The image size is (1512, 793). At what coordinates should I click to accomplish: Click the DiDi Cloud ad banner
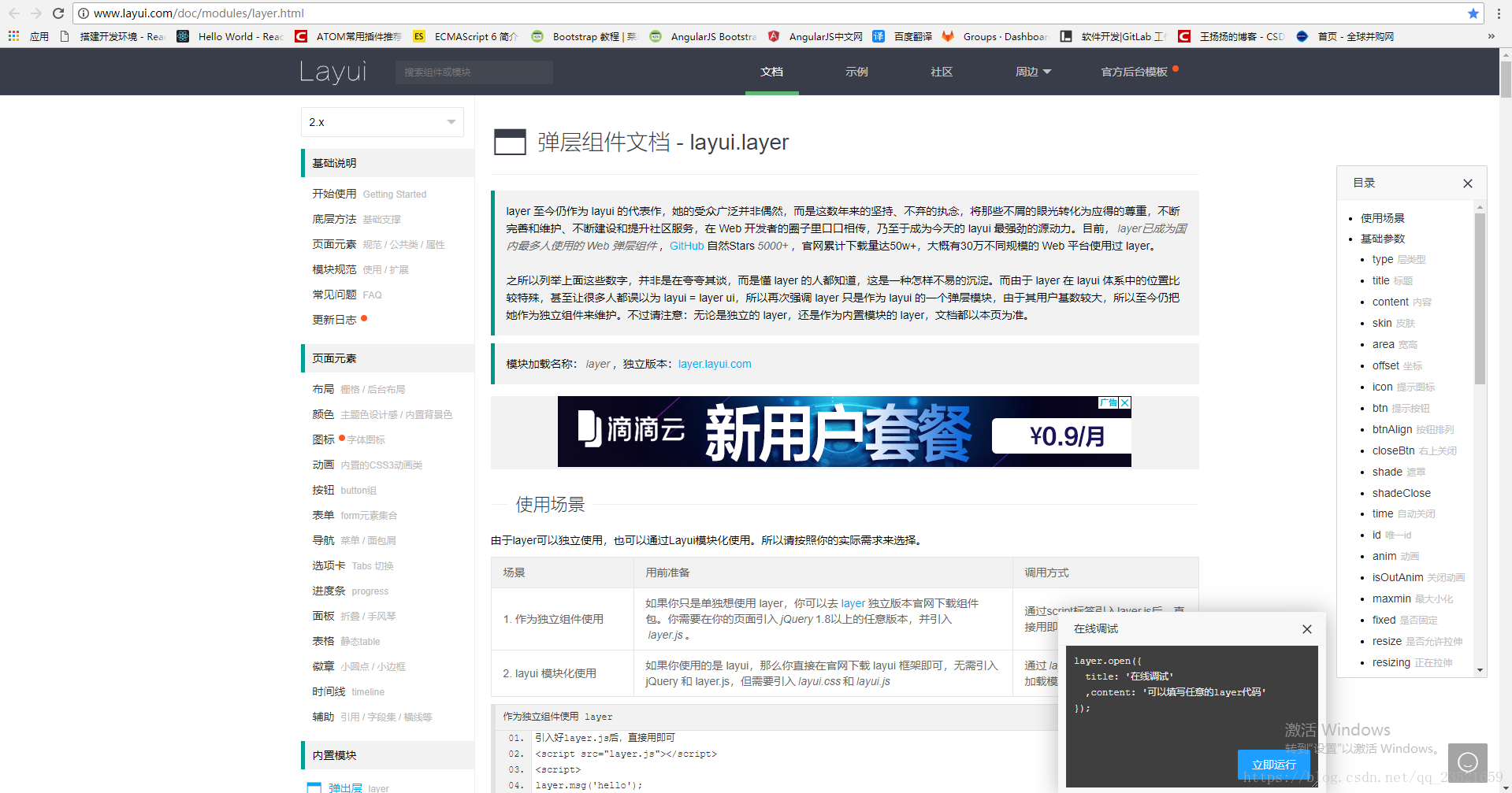pyautogui.click(x=844, y=432)
